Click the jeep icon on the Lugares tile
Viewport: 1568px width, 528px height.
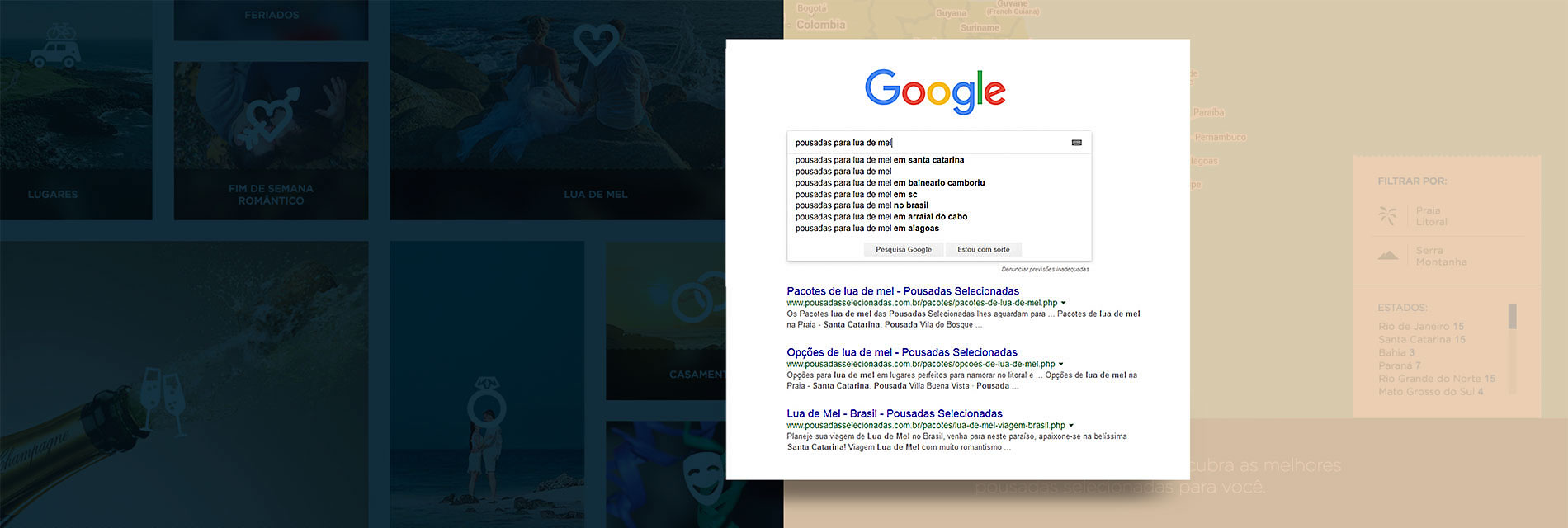click(x=55, y=46)
